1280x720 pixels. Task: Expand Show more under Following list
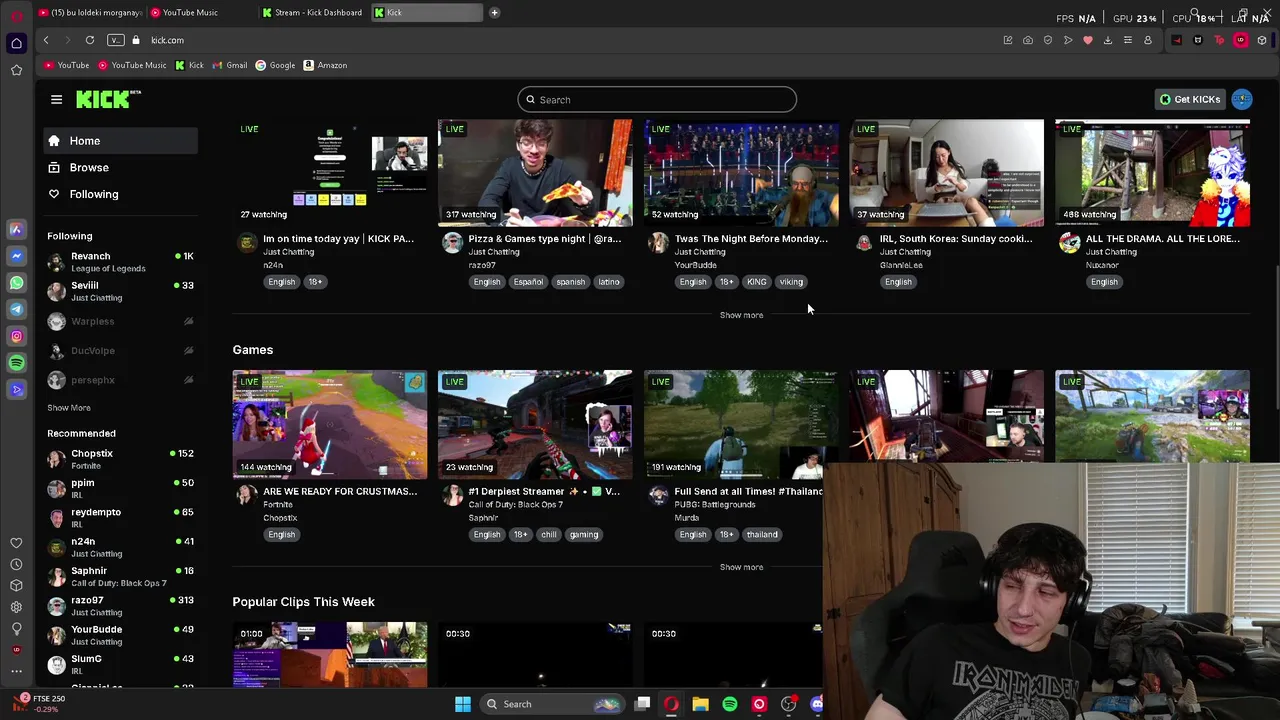click(69, 408)
